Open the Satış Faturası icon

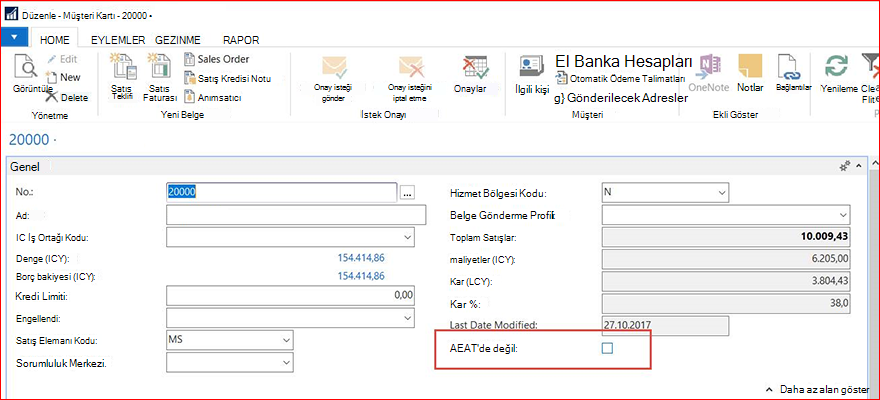pyautogui.click(x=159, y=66)
